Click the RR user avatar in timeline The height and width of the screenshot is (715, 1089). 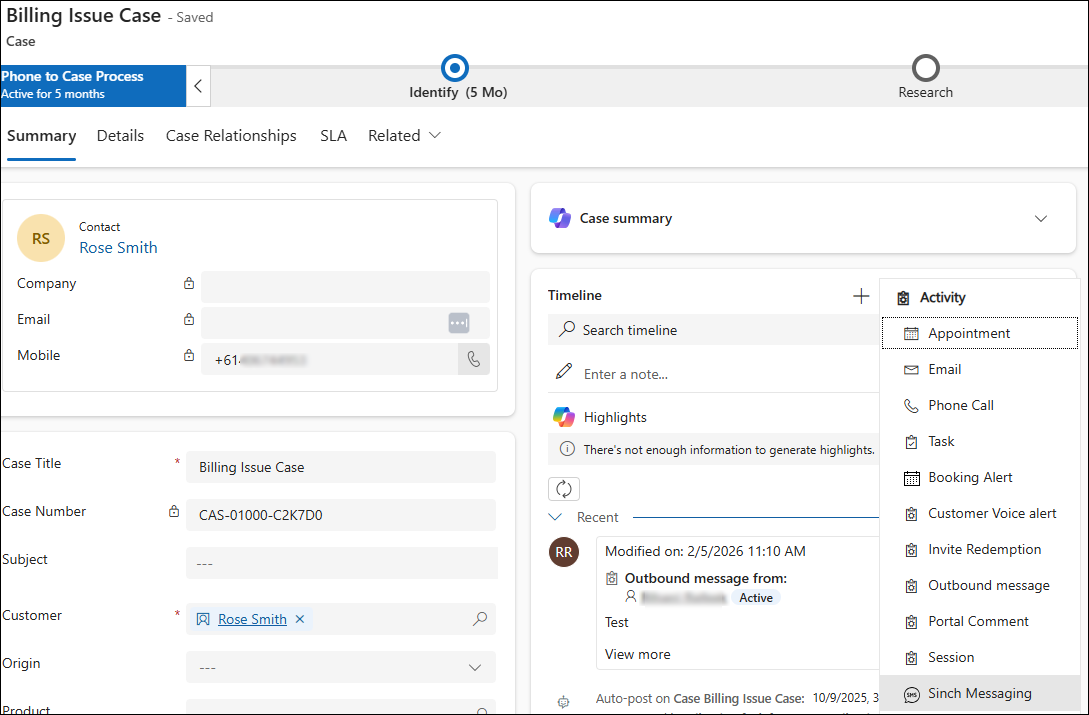564,552
